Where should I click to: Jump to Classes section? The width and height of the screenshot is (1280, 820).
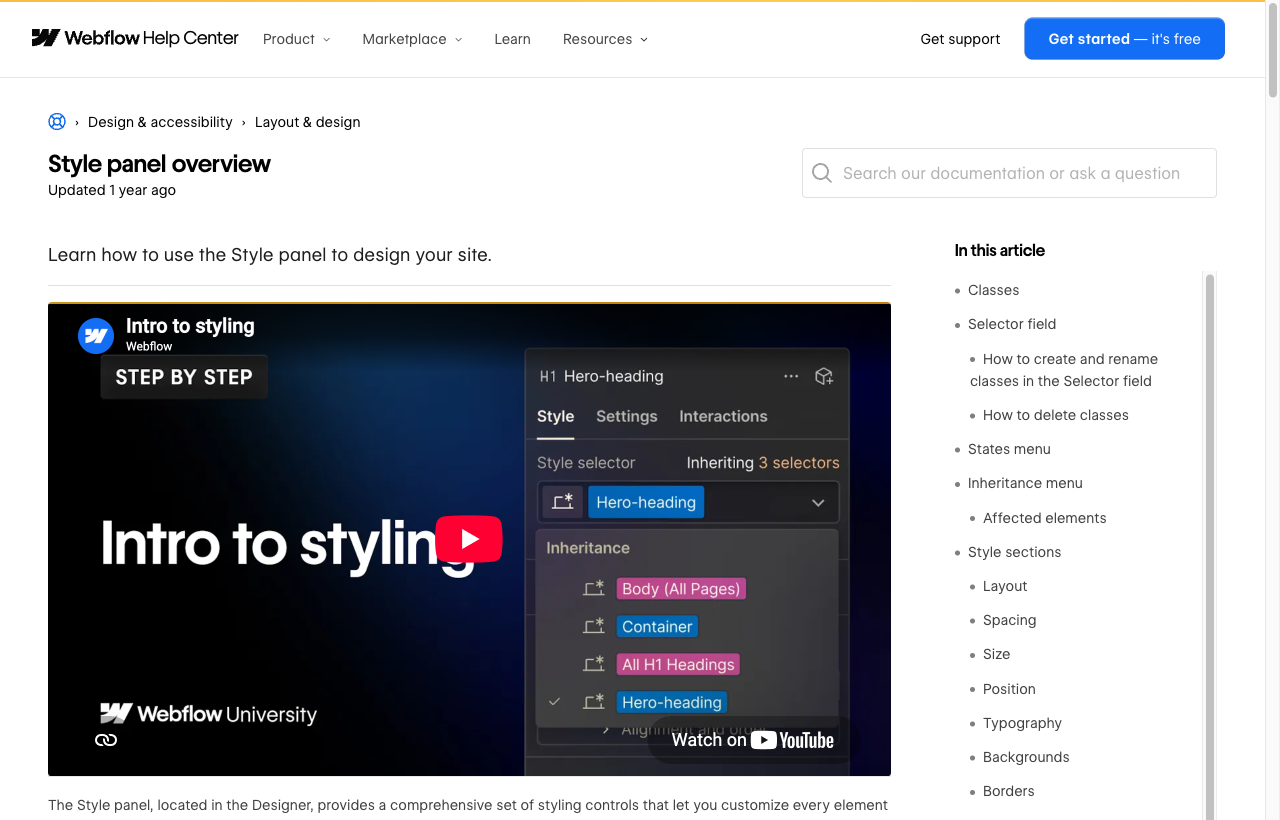tap(993, 290)
